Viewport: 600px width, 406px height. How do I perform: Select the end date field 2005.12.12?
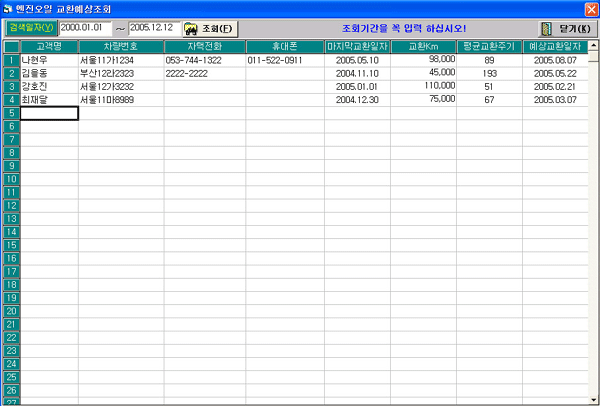[x=155, y=28]
